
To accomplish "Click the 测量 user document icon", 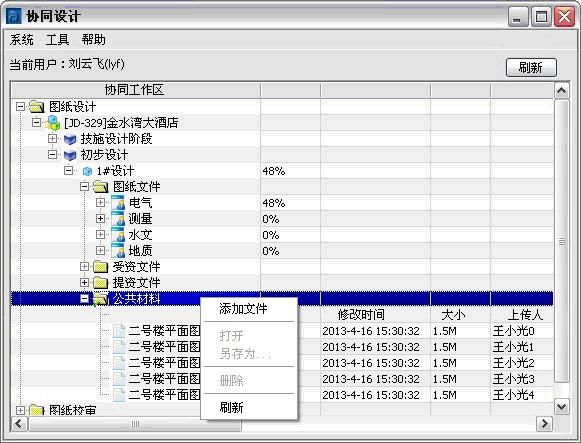I will coord(118,219).
